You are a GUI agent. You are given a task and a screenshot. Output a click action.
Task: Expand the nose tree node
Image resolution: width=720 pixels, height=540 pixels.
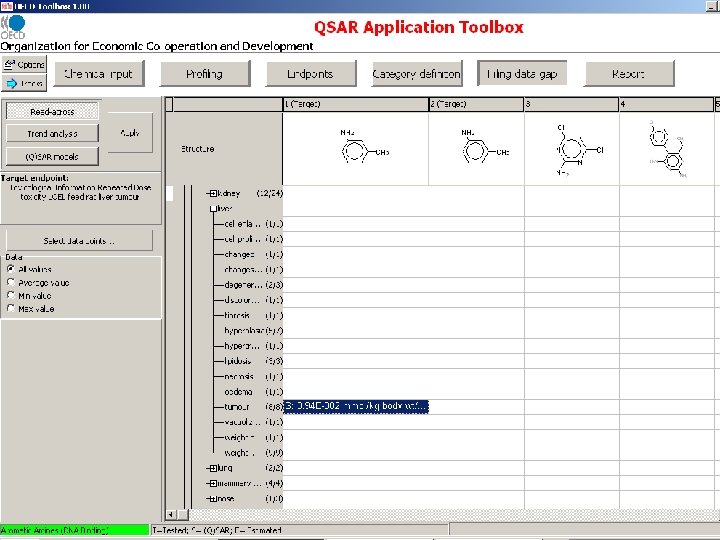point(213,498)
